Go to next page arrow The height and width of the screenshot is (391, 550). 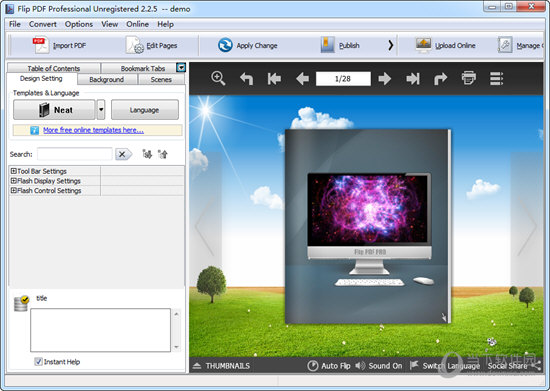(385, 79)
